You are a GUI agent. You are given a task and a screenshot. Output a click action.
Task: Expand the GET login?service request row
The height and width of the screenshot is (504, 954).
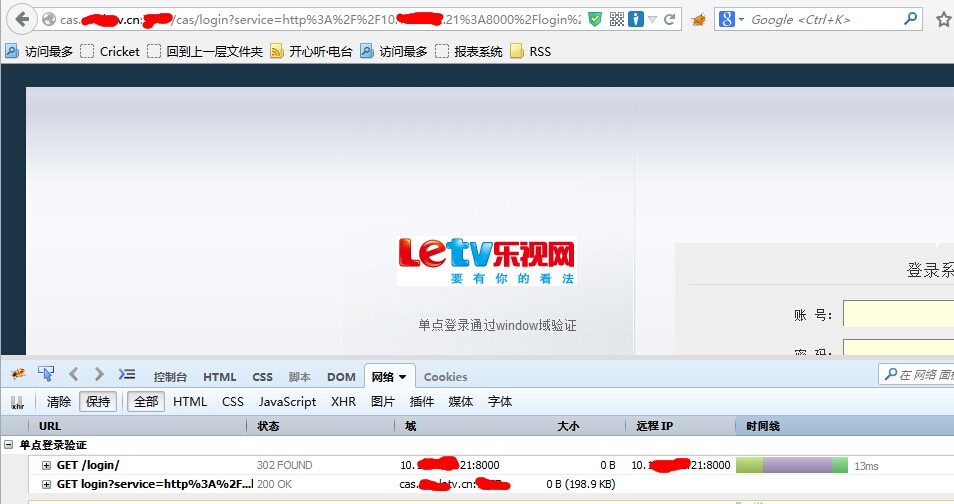(46, 485)
